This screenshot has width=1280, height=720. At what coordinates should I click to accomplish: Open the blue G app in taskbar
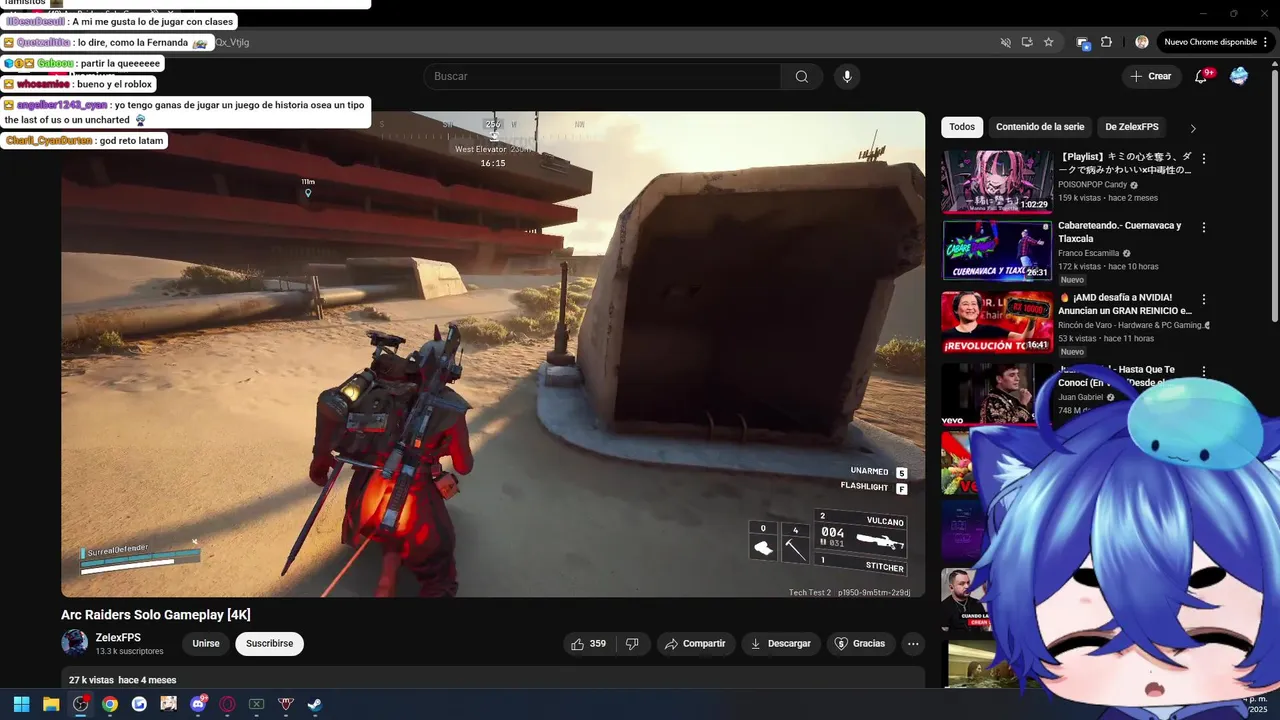pyautogui.click(x=139, y=704)
